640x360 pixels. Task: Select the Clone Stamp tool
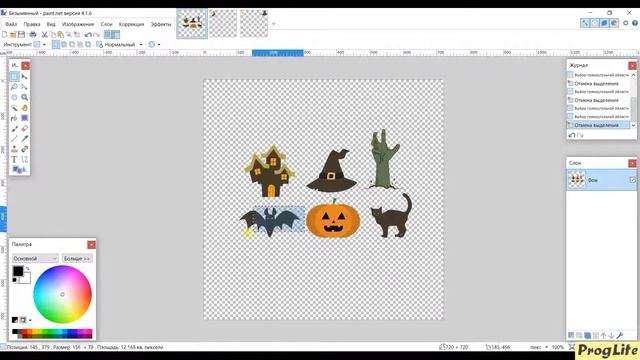point(14,149)
